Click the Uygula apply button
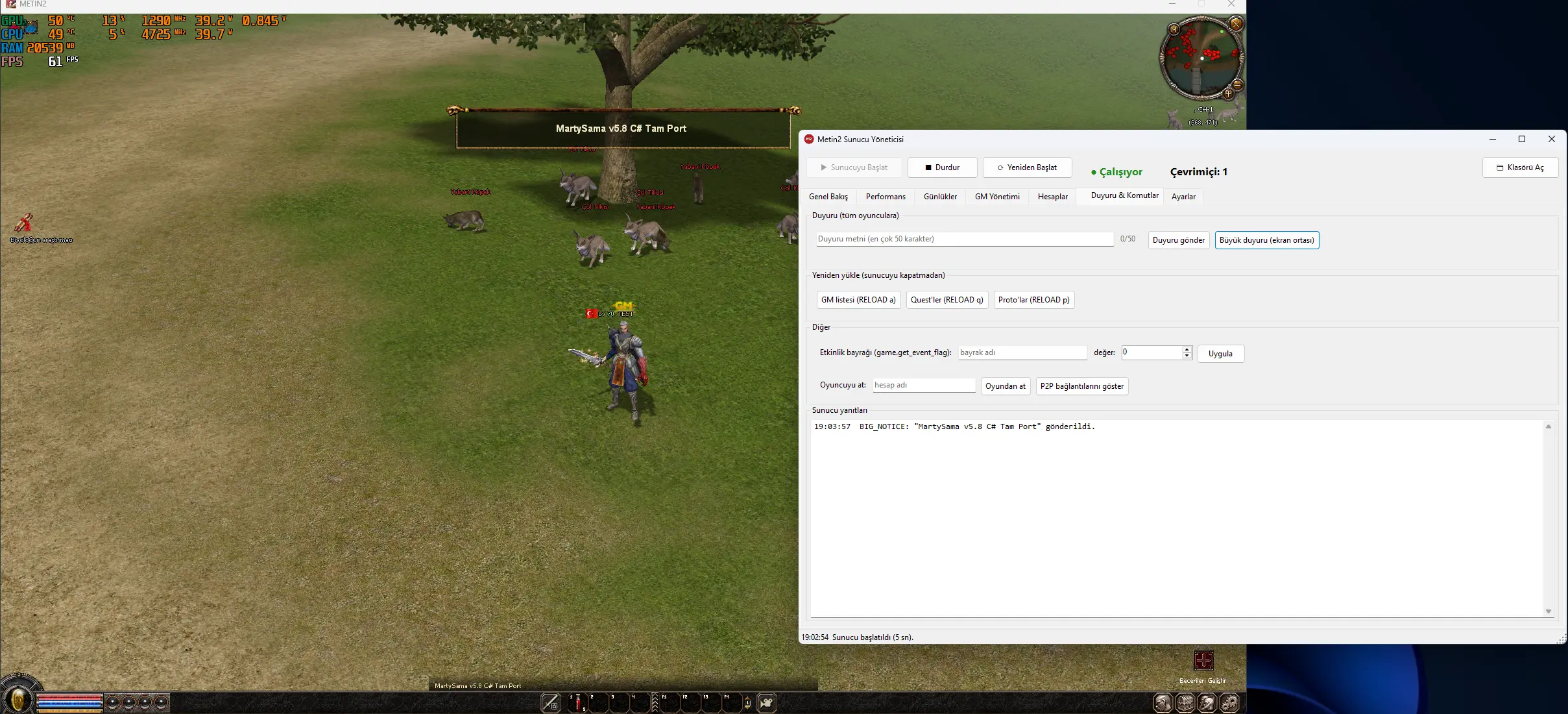Viewport: 1568px width, 714px height. 1220,354
